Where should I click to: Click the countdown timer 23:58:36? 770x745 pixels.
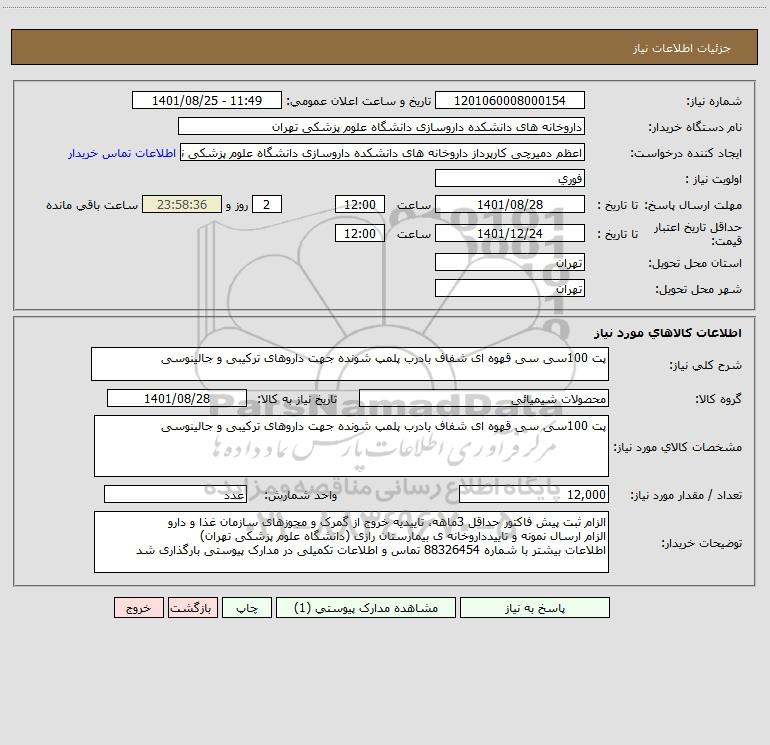tap(182, 204)
